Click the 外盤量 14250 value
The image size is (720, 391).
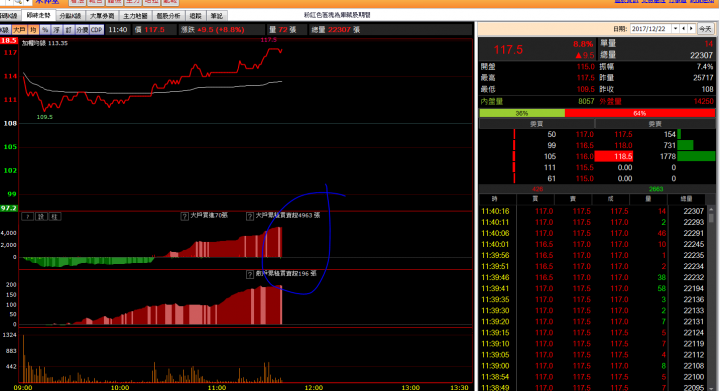pos(703,101)
